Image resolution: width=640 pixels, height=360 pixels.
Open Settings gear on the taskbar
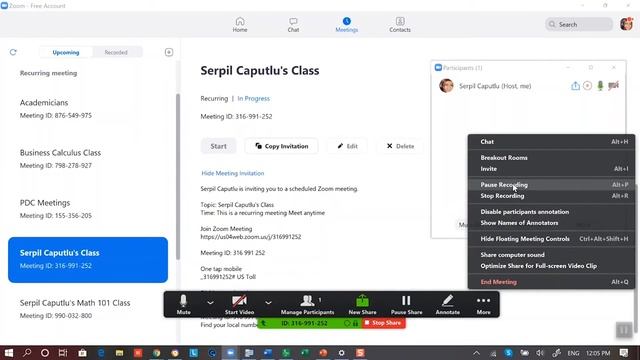pos(341,353)
